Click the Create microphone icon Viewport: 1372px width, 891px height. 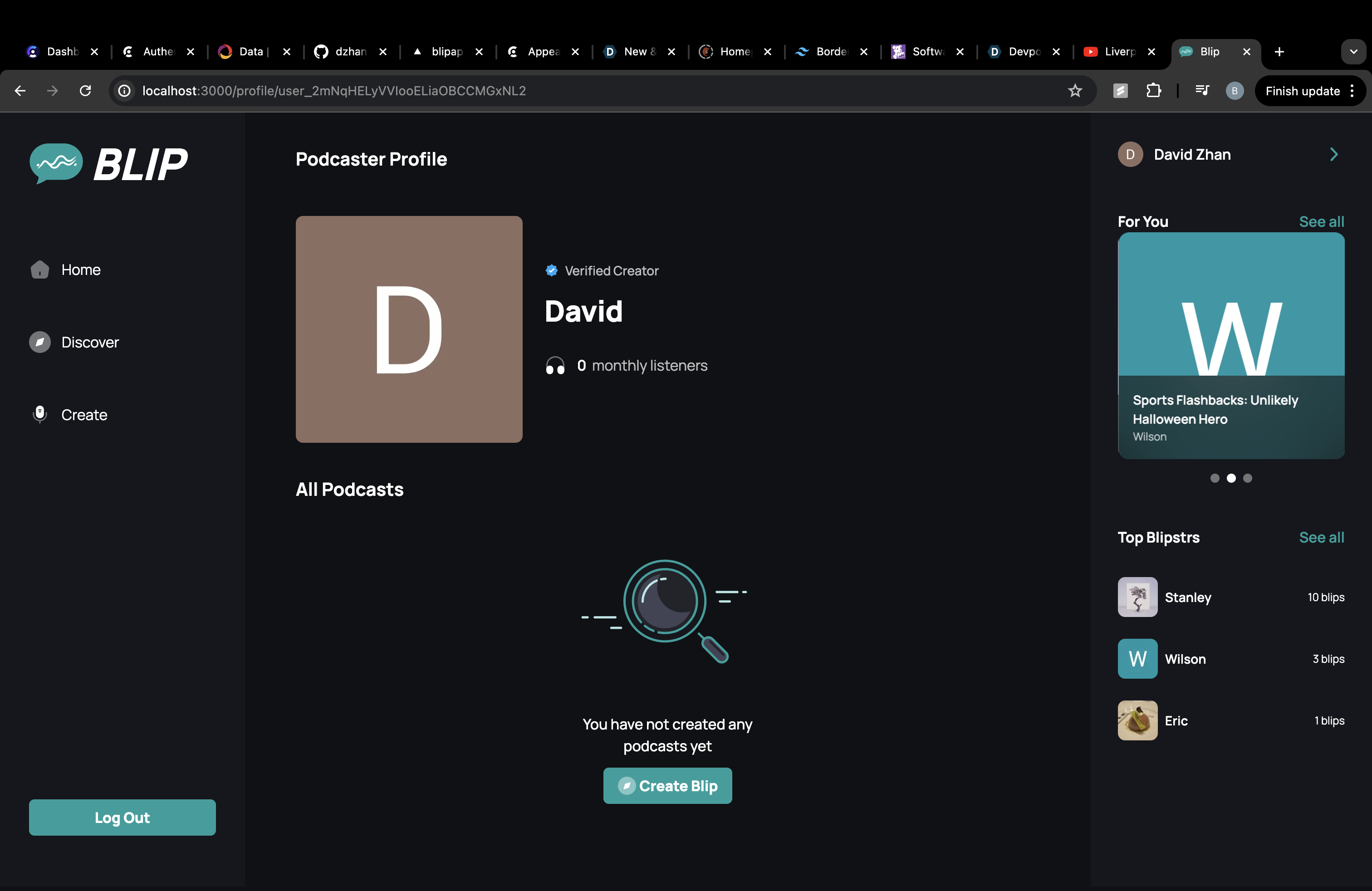[x=40, y=414]
